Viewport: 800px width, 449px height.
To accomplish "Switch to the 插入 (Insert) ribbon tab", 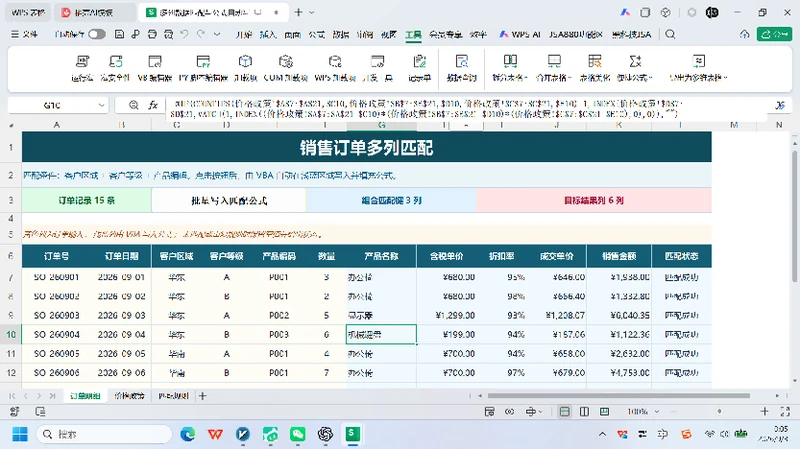I will (267, 34).
